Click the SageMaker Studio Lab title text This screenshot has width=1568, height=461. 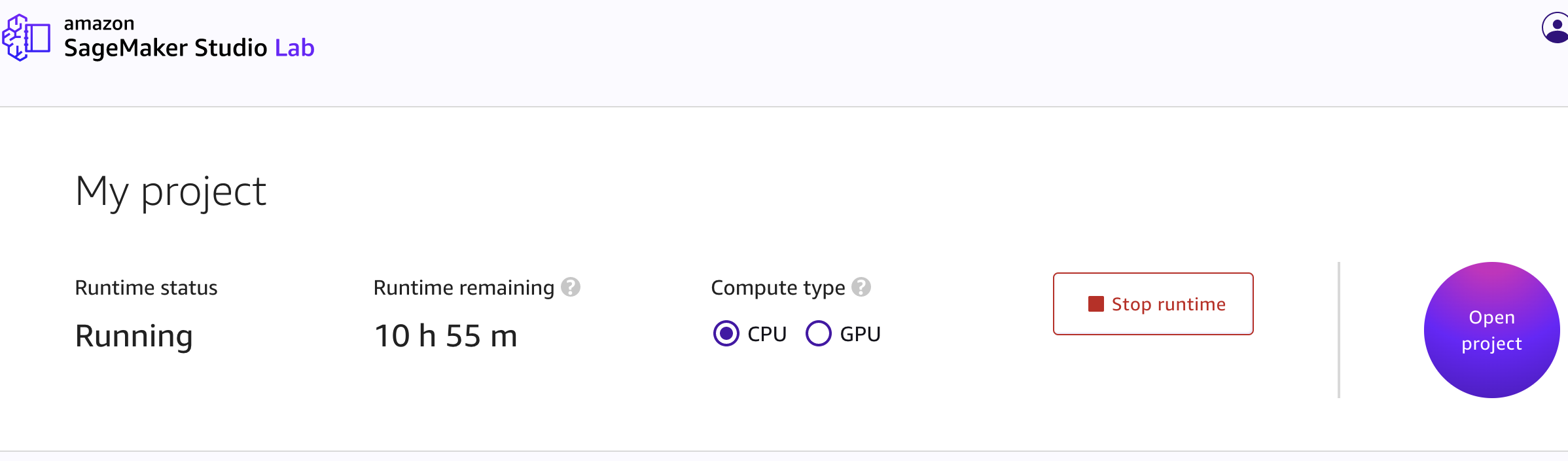click(189, 48)
